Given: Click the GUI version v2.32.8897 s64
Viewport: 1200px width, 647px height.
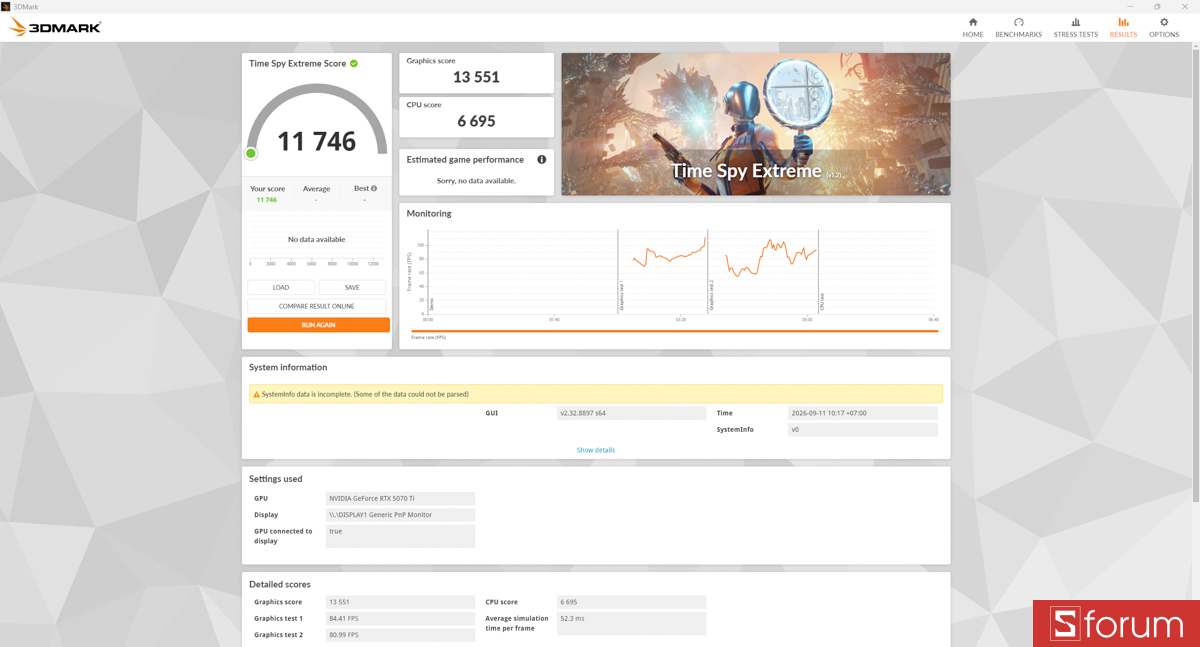Looking at the screenshot, I should [x=632, y=413].
